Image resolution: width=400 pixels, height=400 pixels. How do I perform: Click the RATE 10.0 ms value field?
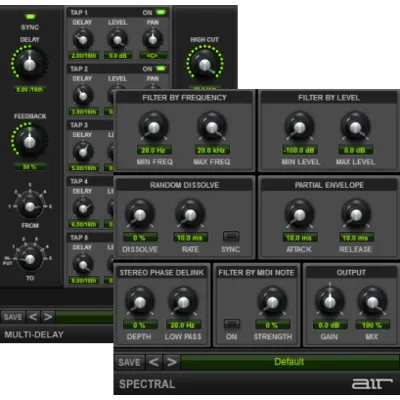click(190, 238)
